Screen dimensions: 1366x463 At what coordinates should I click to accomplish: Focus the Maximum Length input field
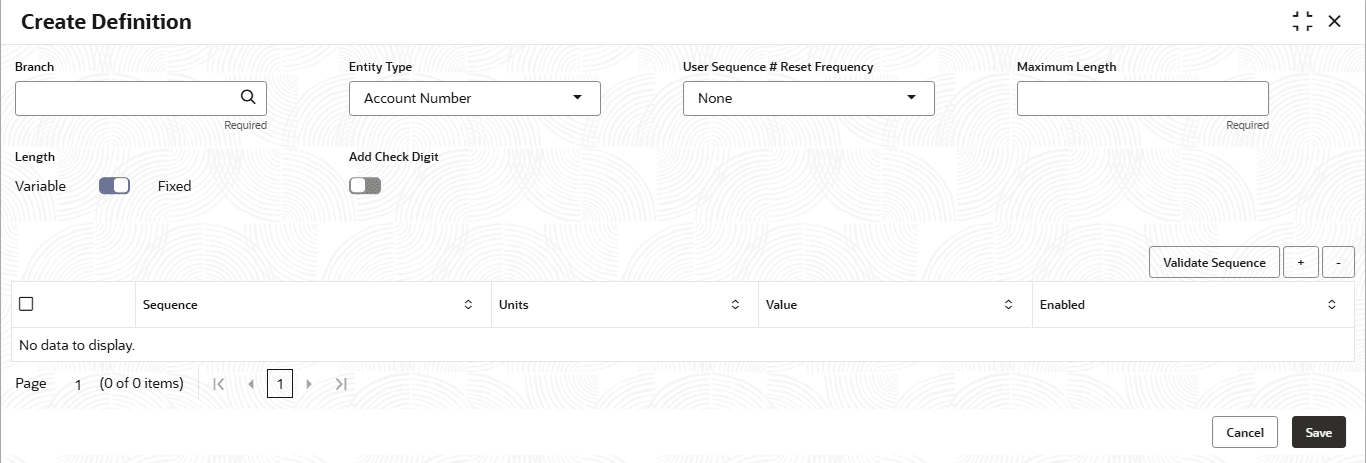(x=1142, y=98)
